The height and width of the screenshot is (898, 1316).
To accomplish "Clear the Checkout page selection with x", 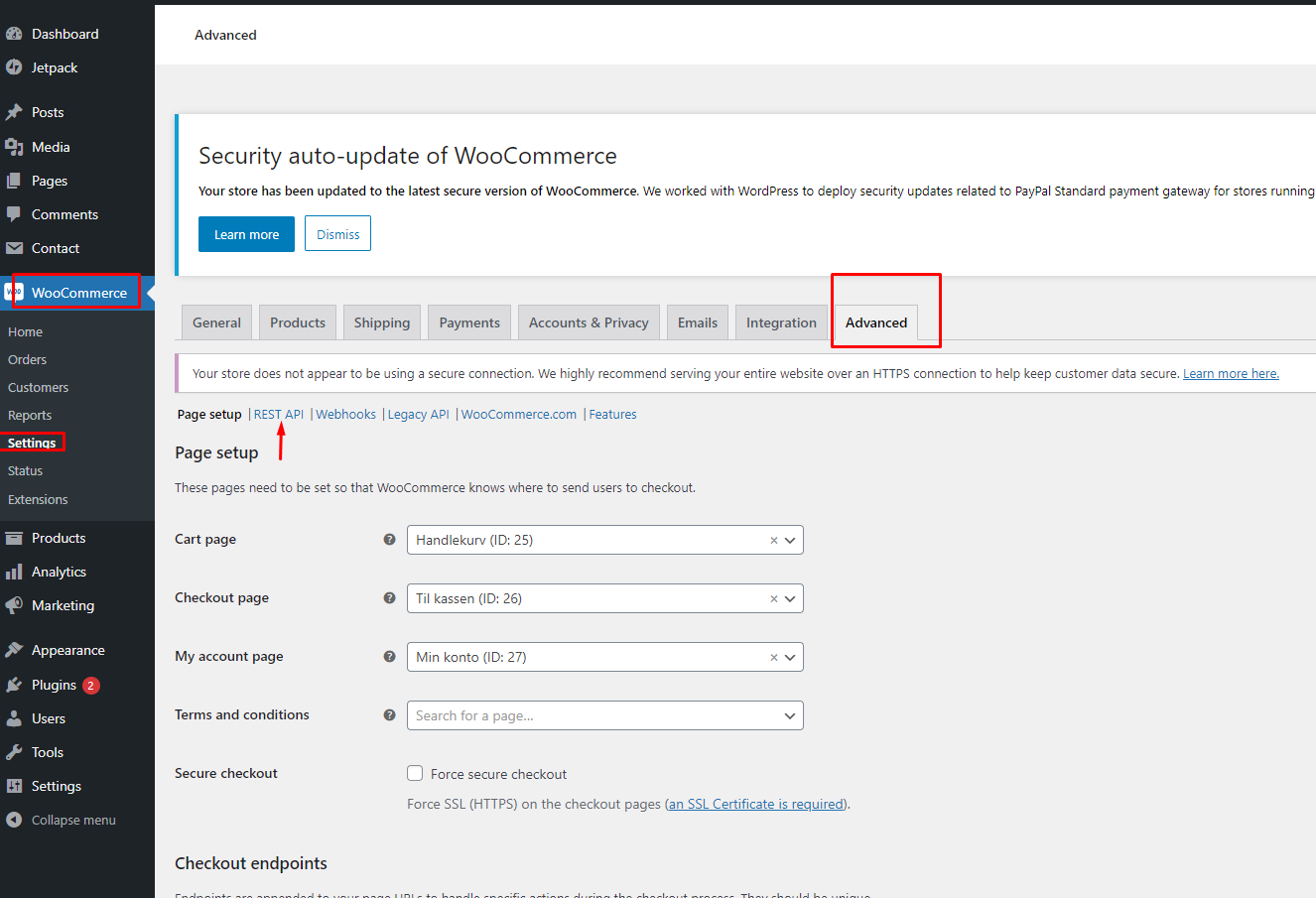I will point(774,599).
